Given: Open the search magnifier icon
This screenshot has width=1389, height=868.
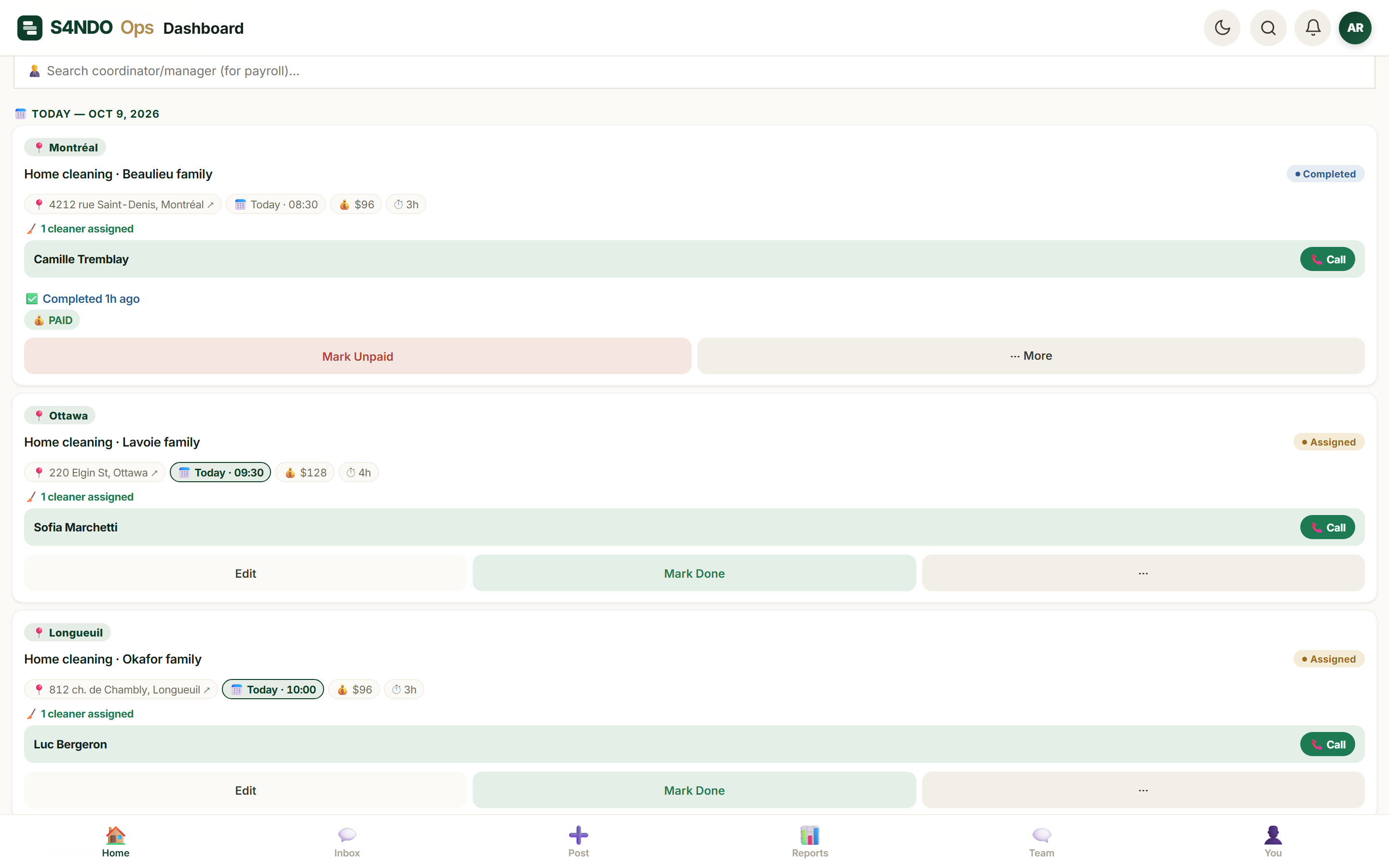Looking at the screenshot, I should [x=1268, y=27].
